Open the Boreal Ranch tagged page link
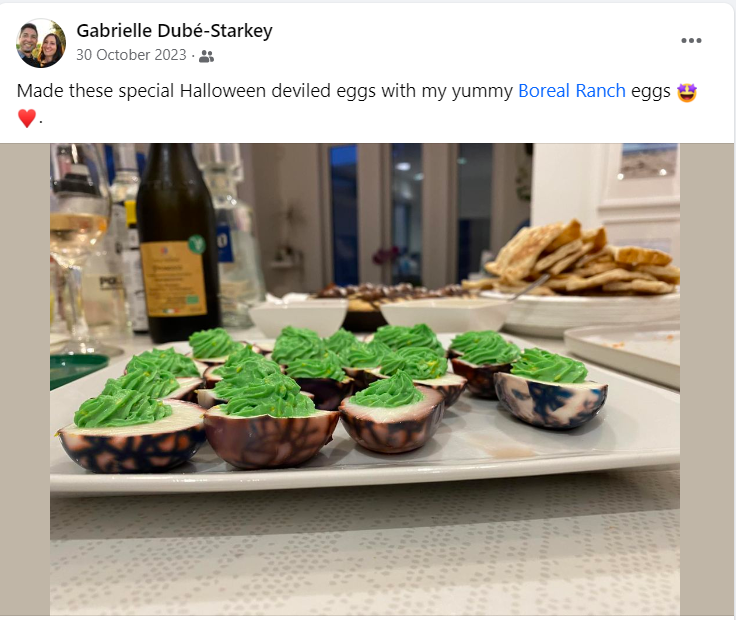 tap(572, 91)
